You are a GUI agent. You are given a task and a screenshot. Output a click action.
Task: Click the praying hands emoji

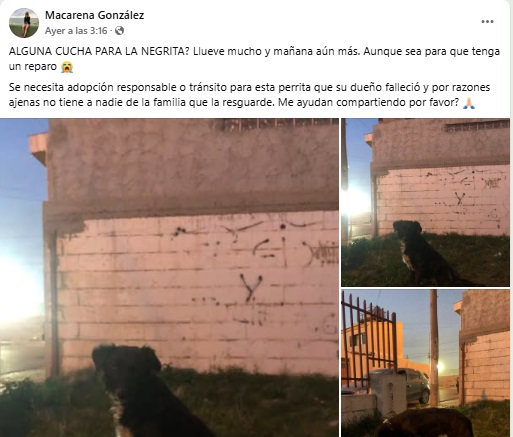469,103
